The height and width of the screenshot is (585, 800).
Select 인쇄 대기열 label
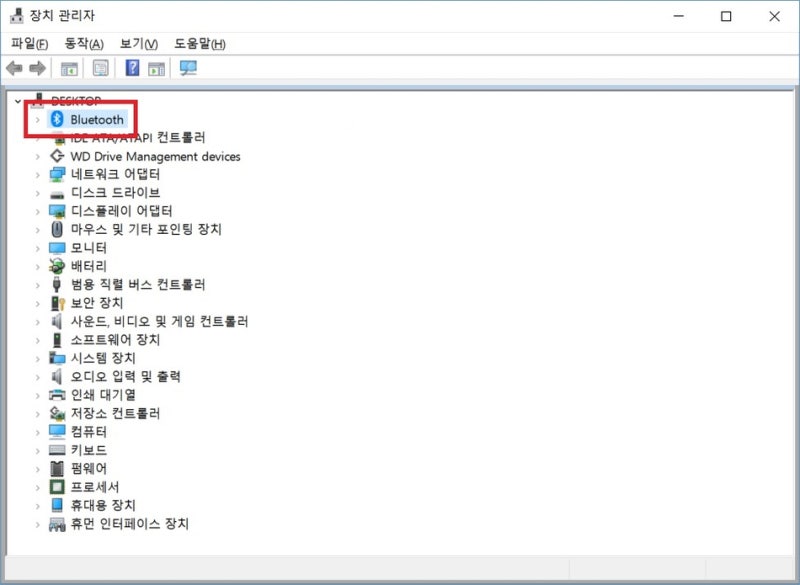coord(103,395)
